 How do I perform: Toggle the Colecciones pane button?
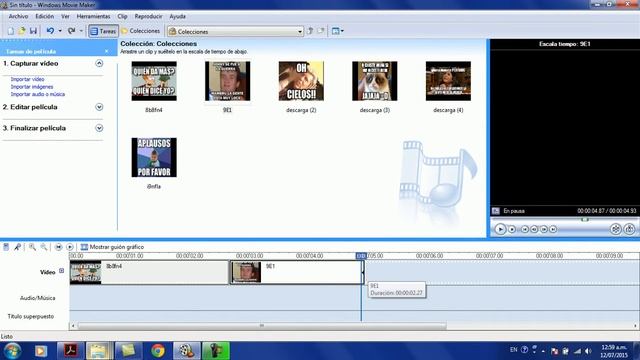141,31
